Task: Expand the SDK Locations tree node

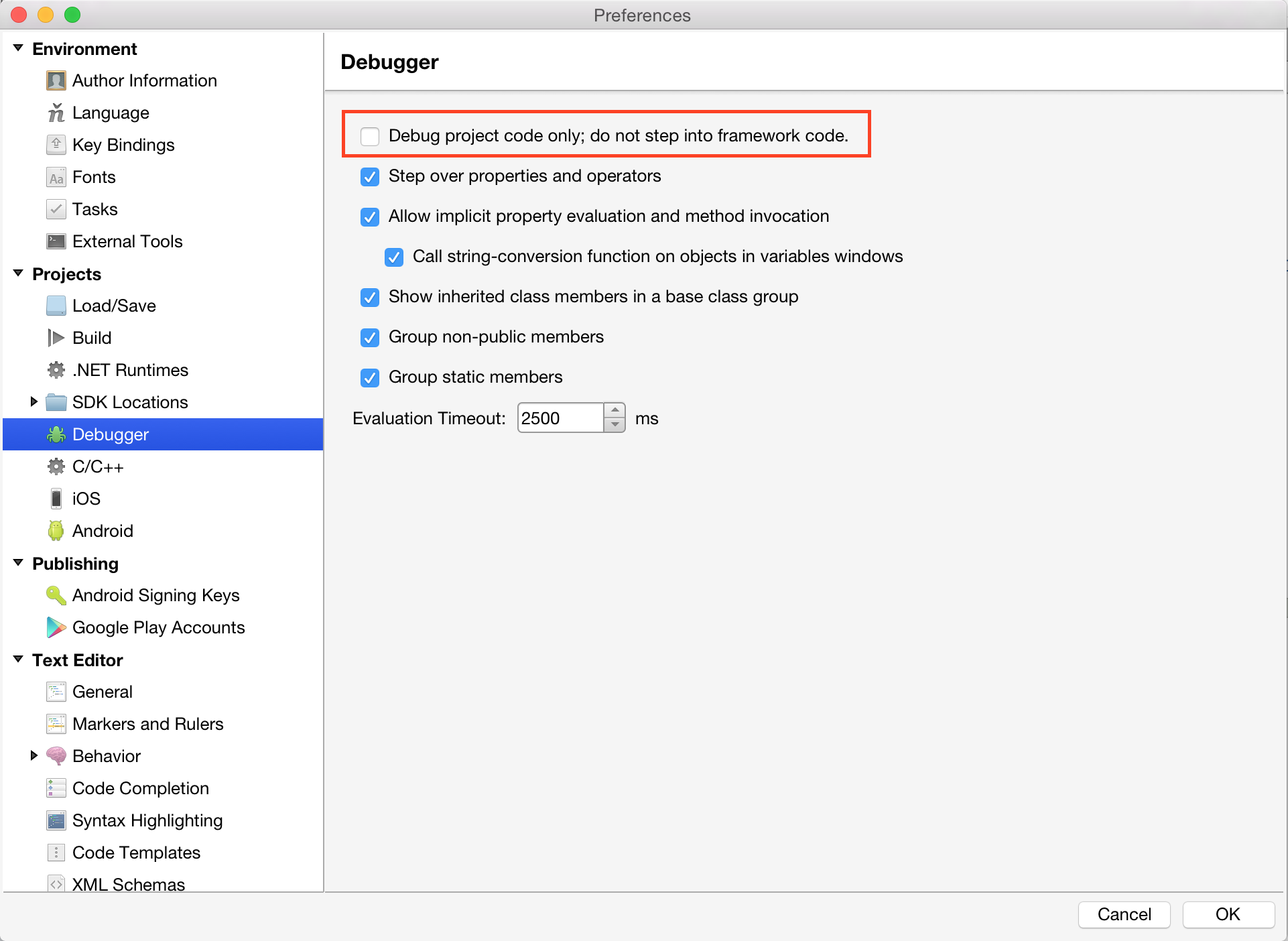Action: click(x=34, y=402)
